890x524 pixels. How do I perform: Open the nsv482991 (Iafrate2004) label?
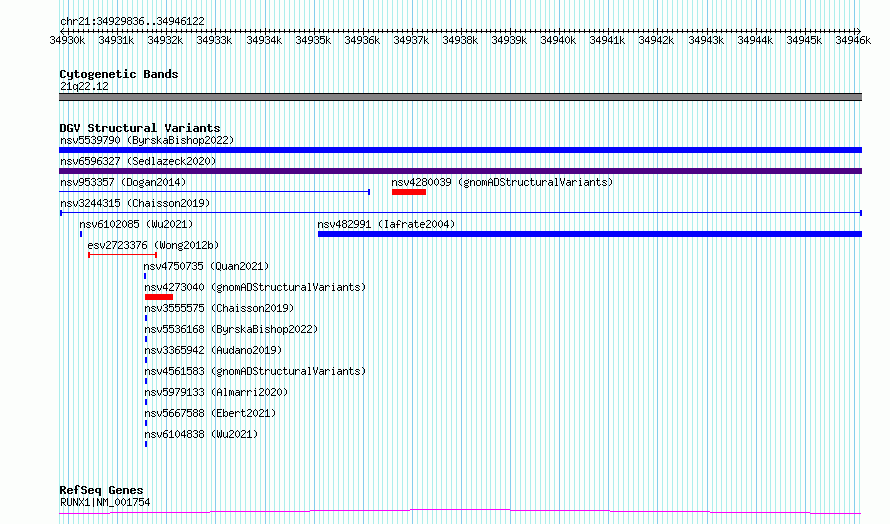(x=386, y=224)
